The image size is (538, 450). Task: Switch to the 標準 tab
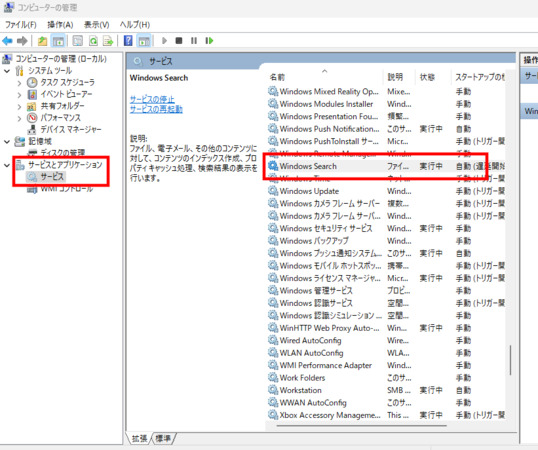[x=163, y=438]
